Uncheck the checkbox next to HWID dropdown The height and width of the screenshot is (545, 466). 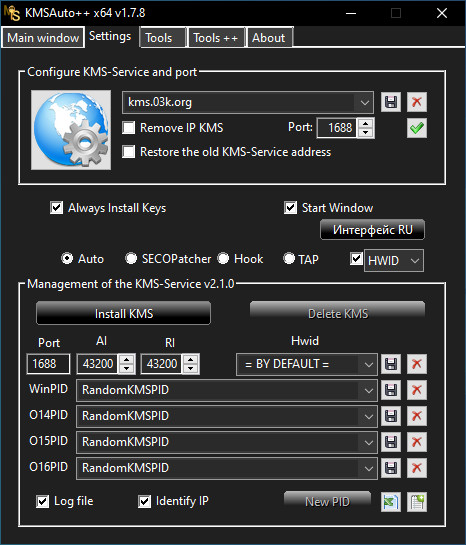point(356,259)
